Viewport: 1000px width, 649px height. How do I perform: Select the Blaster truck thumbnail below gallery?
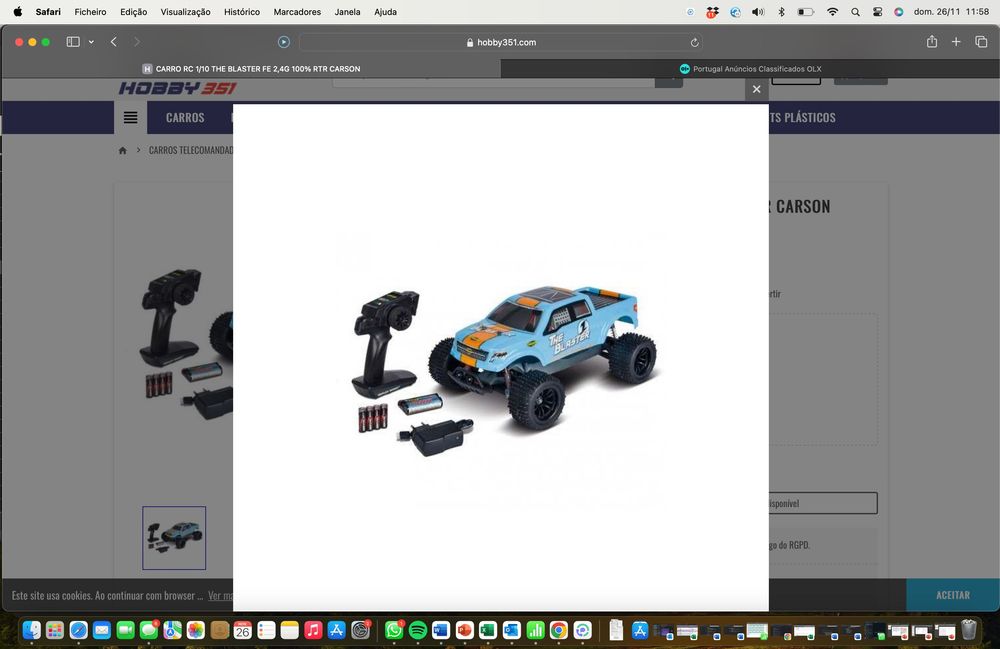tap(174, 537)
